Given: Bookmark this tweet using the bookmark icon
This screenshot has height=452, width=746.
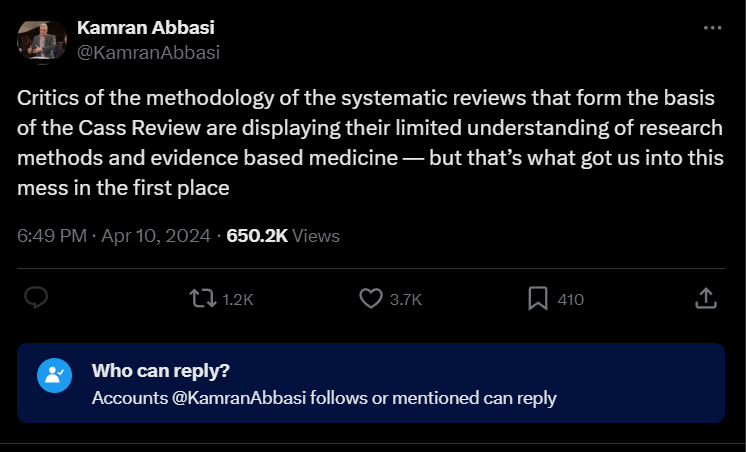Looking at the screenshot, I should pyautogui.click(x=537, y=298).
